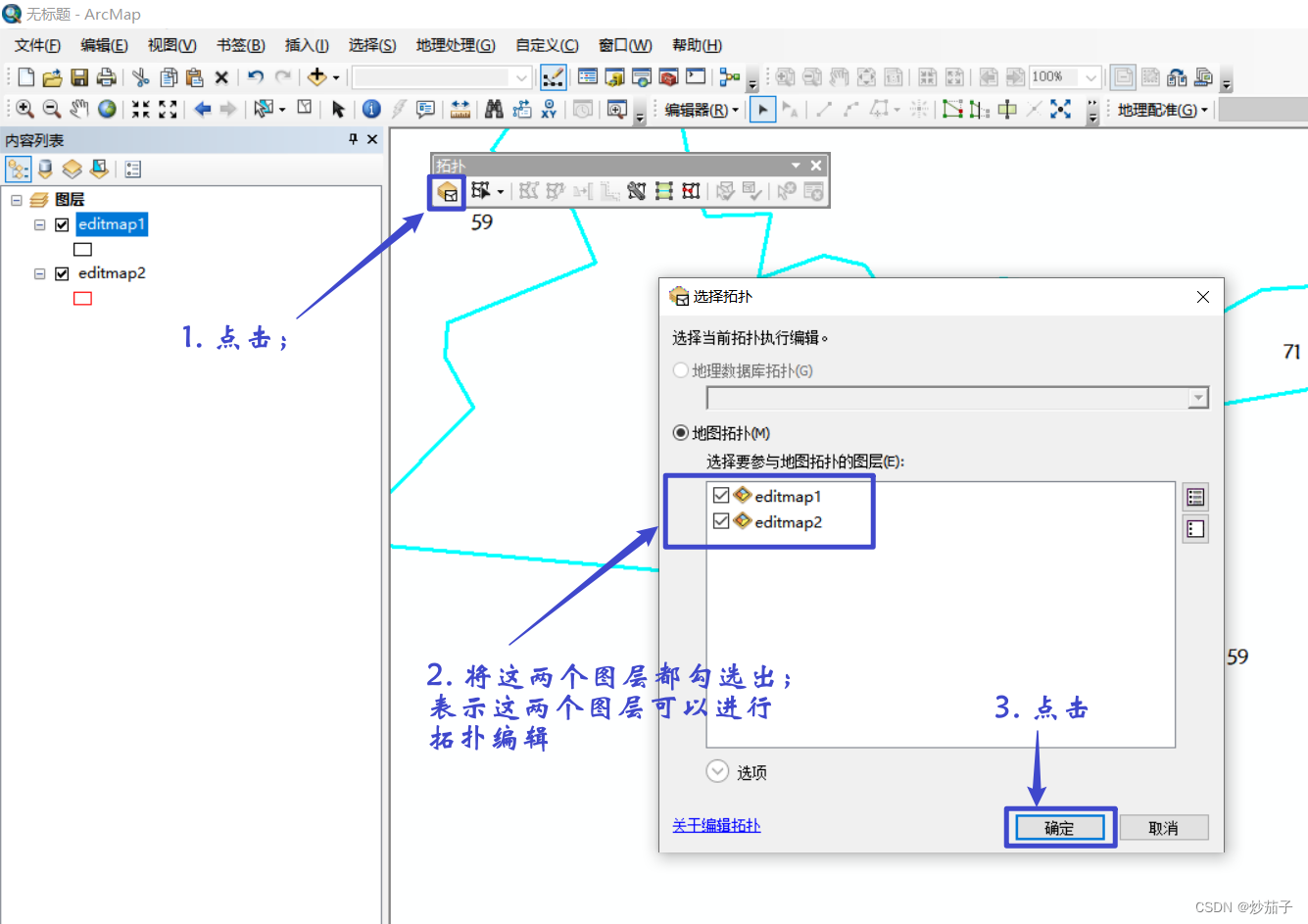Open the Add Data dropdown arrow
Image resolution: width=1308 pixels, height=924 pixels.
point(336,77)
